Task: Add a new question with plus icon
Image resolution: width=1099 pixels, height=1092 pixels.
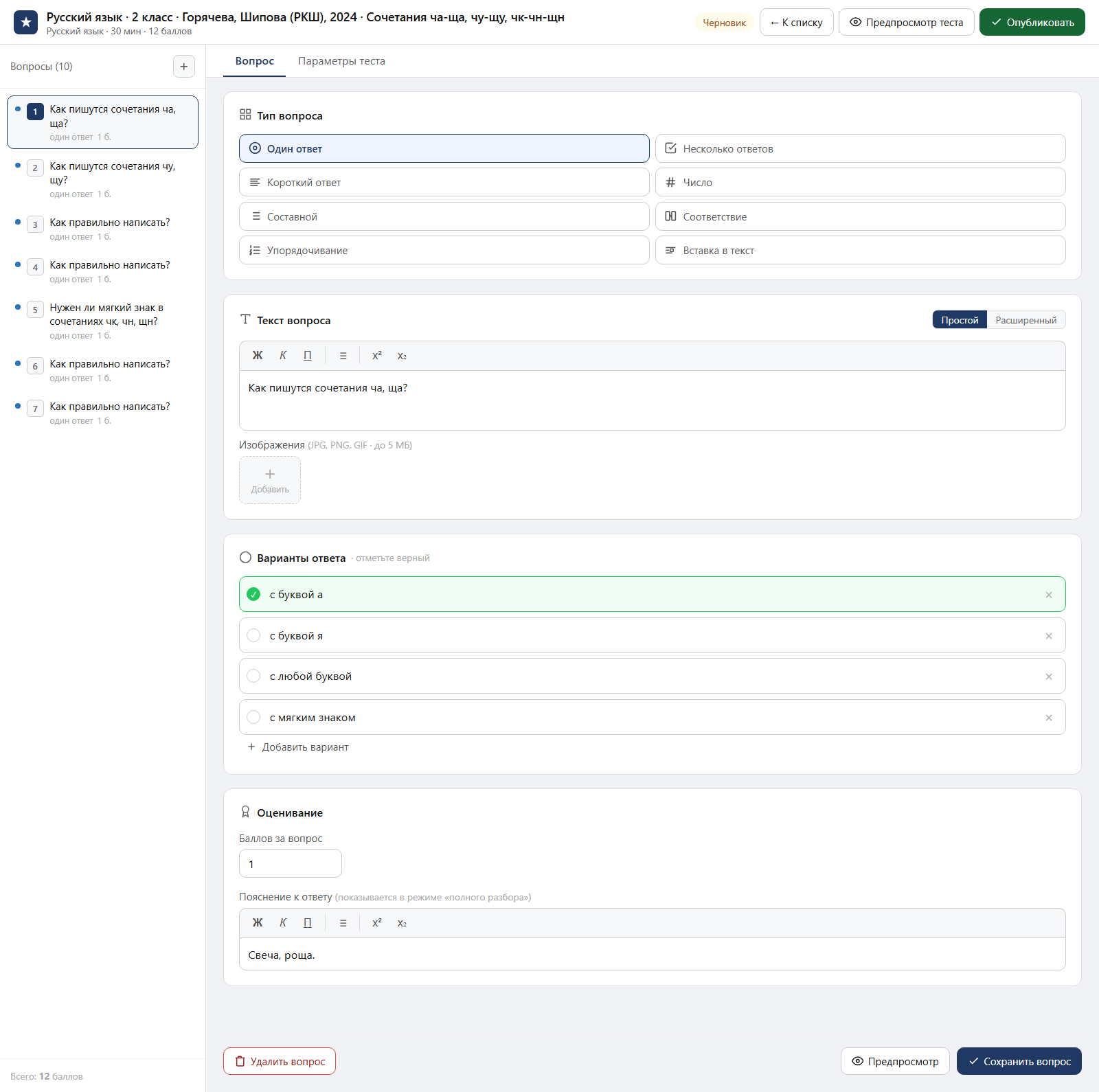Action: pyautogui.click(x=183, y=67)
